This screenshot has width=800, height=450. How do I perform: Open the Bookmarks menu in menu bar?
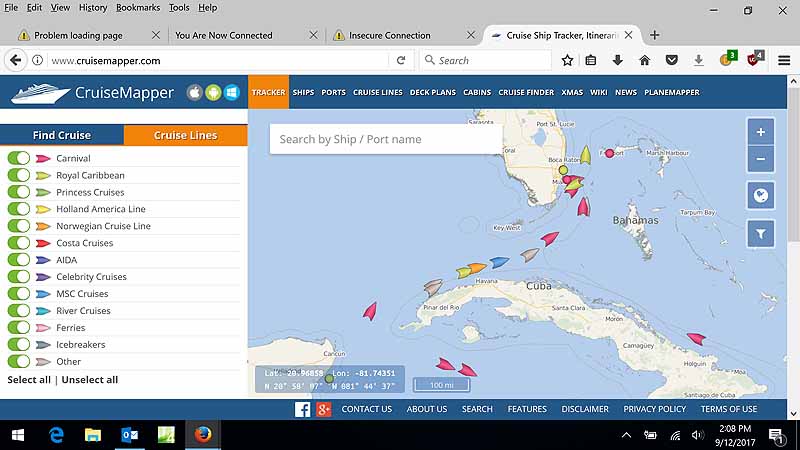pyautogui.click(x=138, y=8)
